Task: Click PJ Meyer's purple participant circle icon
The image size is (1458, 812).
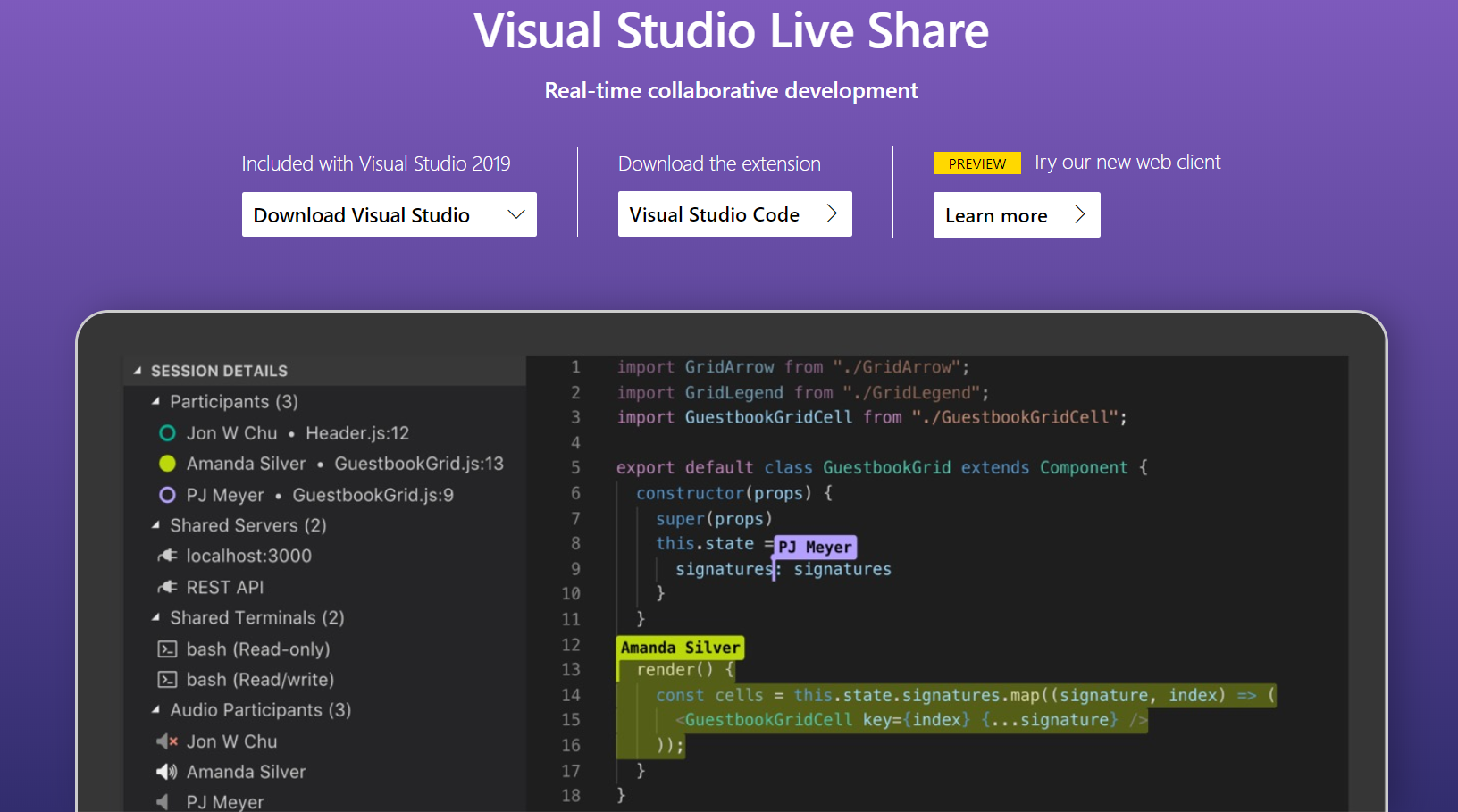Action: coord(167,495)
